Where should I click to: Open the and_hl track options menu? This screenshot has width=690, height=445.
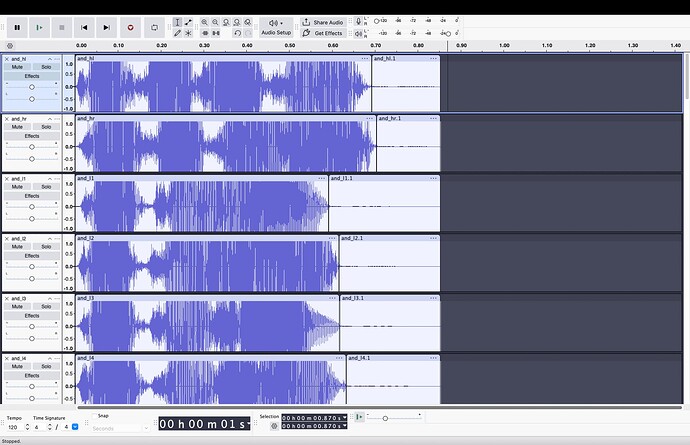coord(57,59)
